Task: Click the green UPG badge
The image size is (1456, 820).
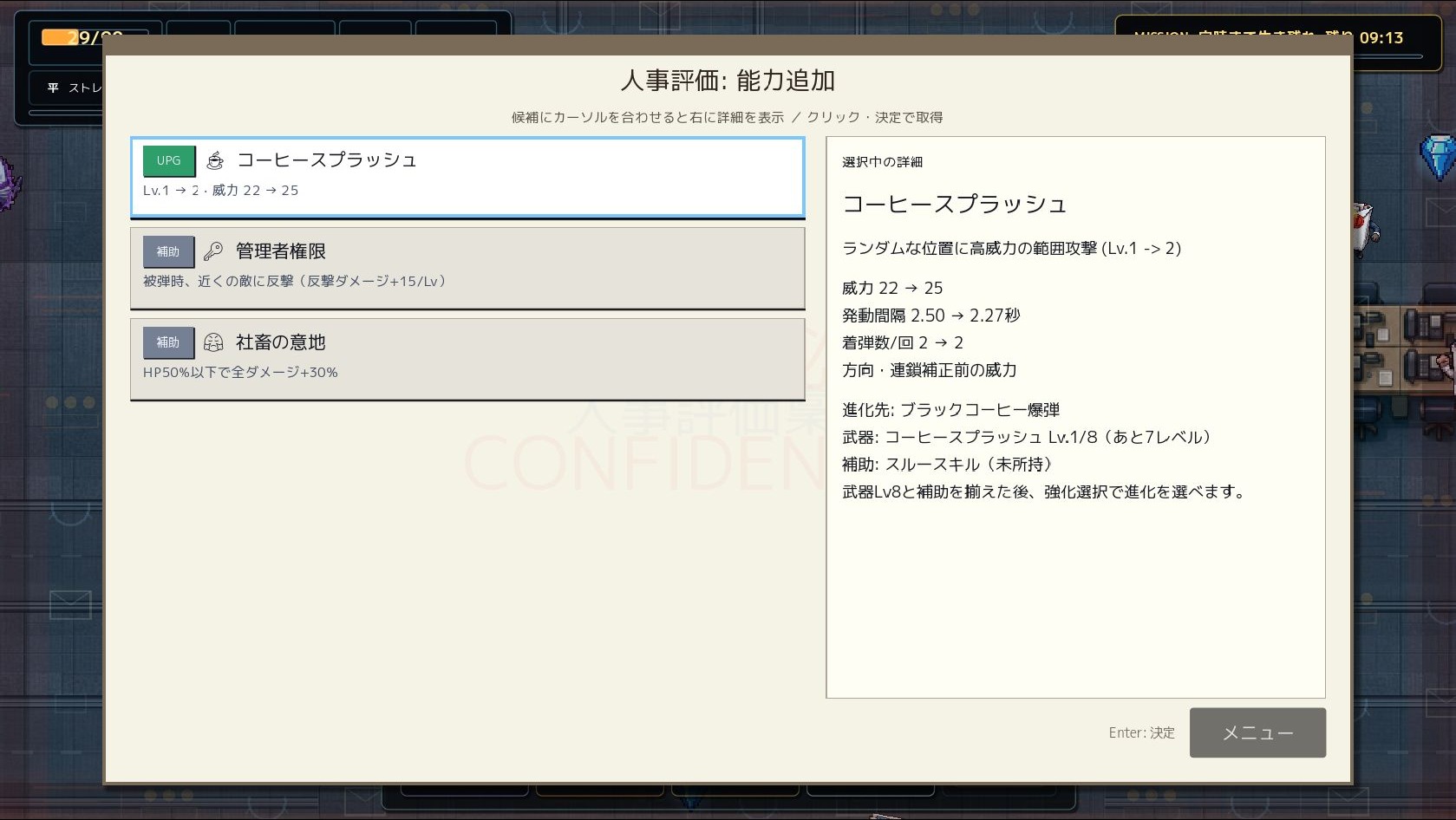Action: pyautogui.click(x=169, y=160)
